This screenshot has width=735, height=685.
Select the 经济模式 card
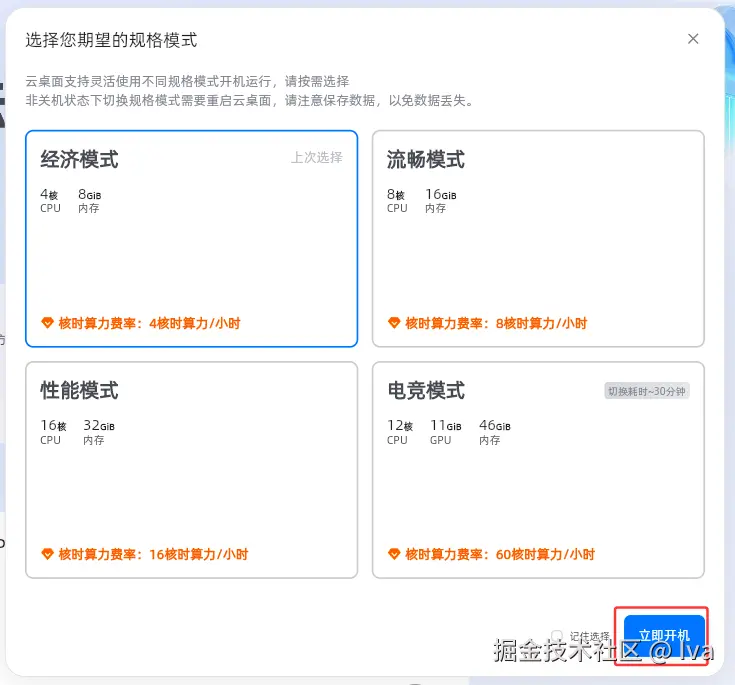pyautogui.click(x=192, y=239)
